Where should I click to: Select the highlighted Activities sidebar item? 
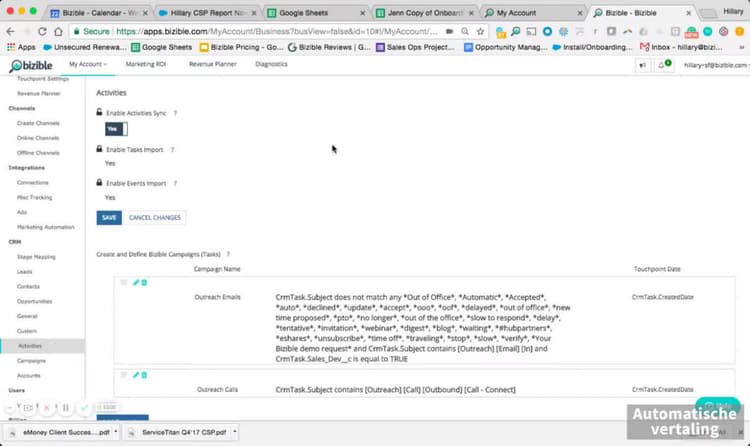(x=43, y=346)
